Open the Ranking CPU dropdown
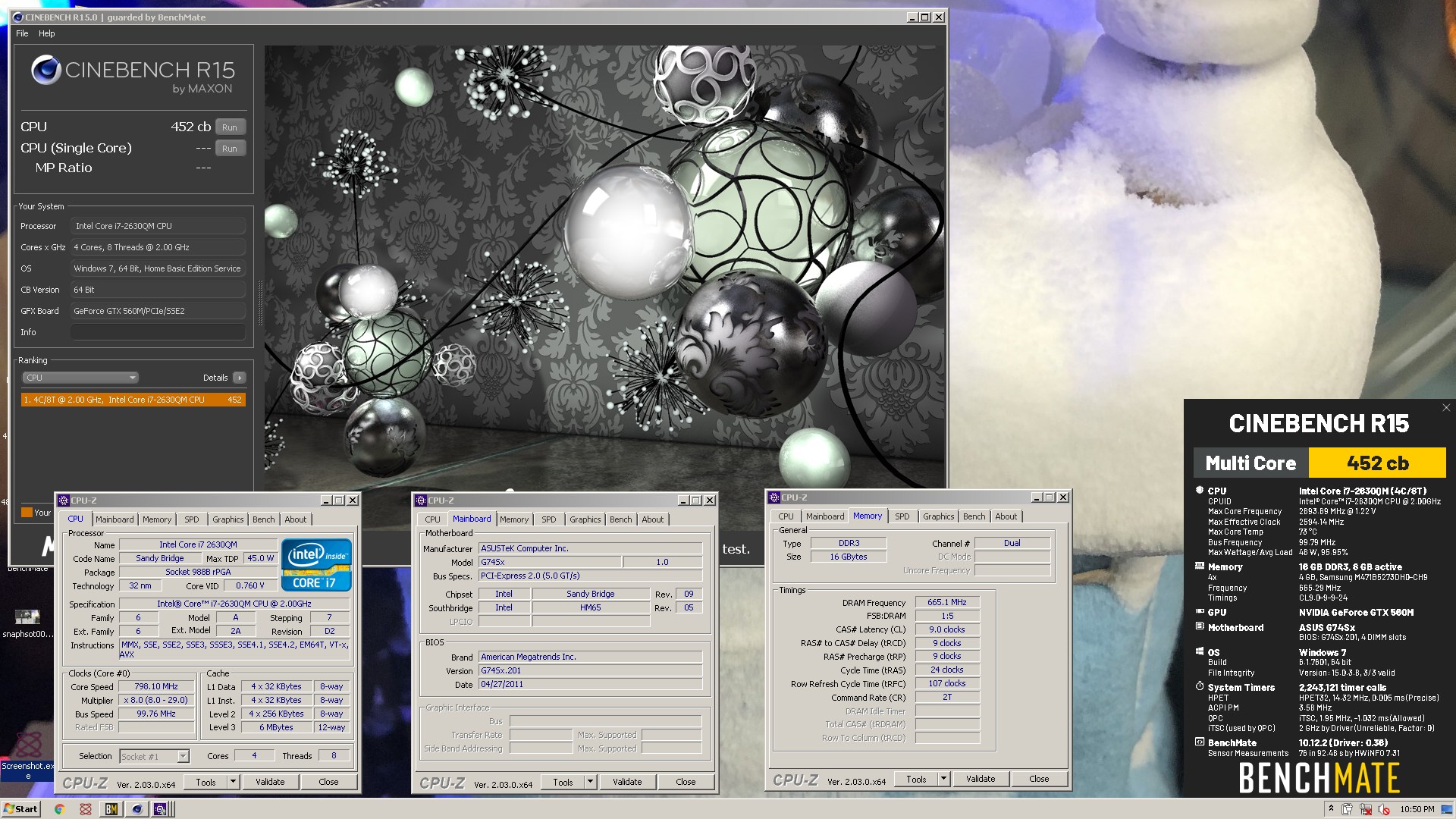Viewport: 1456px width, 819px height. (x=80, y=378)
